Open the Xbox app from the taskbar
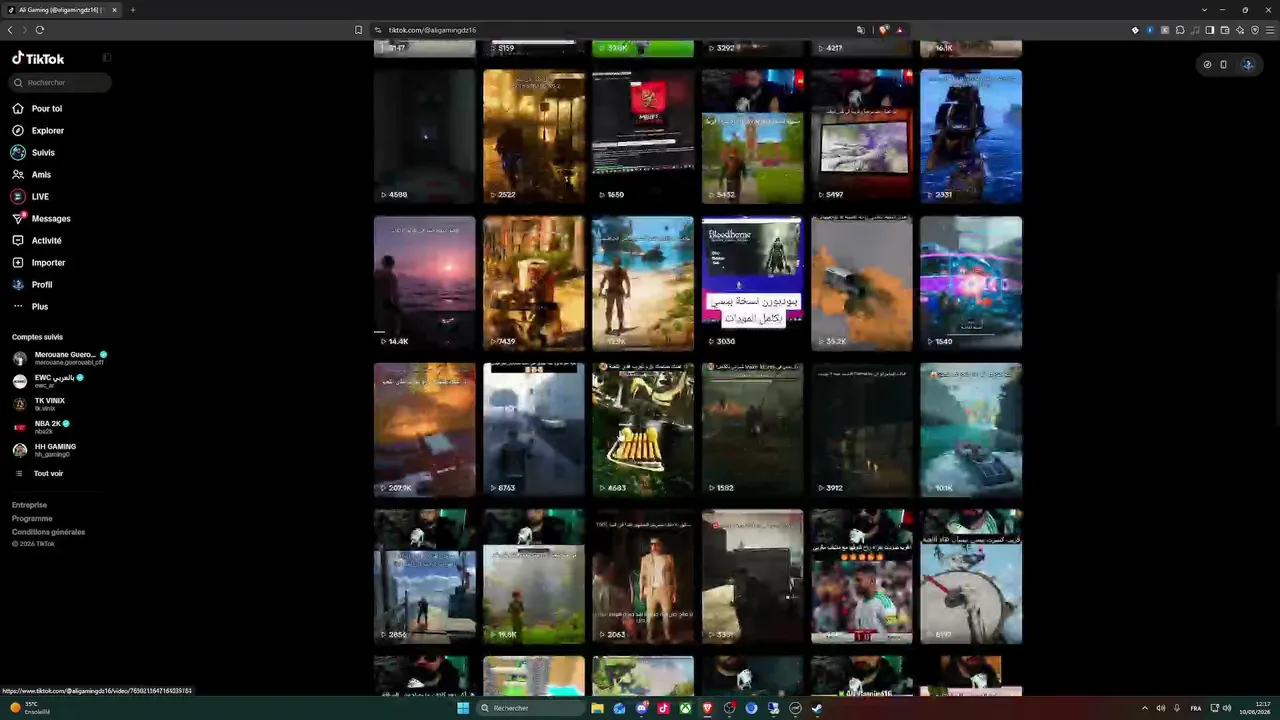This screenshot has width=1280, height=720. point(685,708)
